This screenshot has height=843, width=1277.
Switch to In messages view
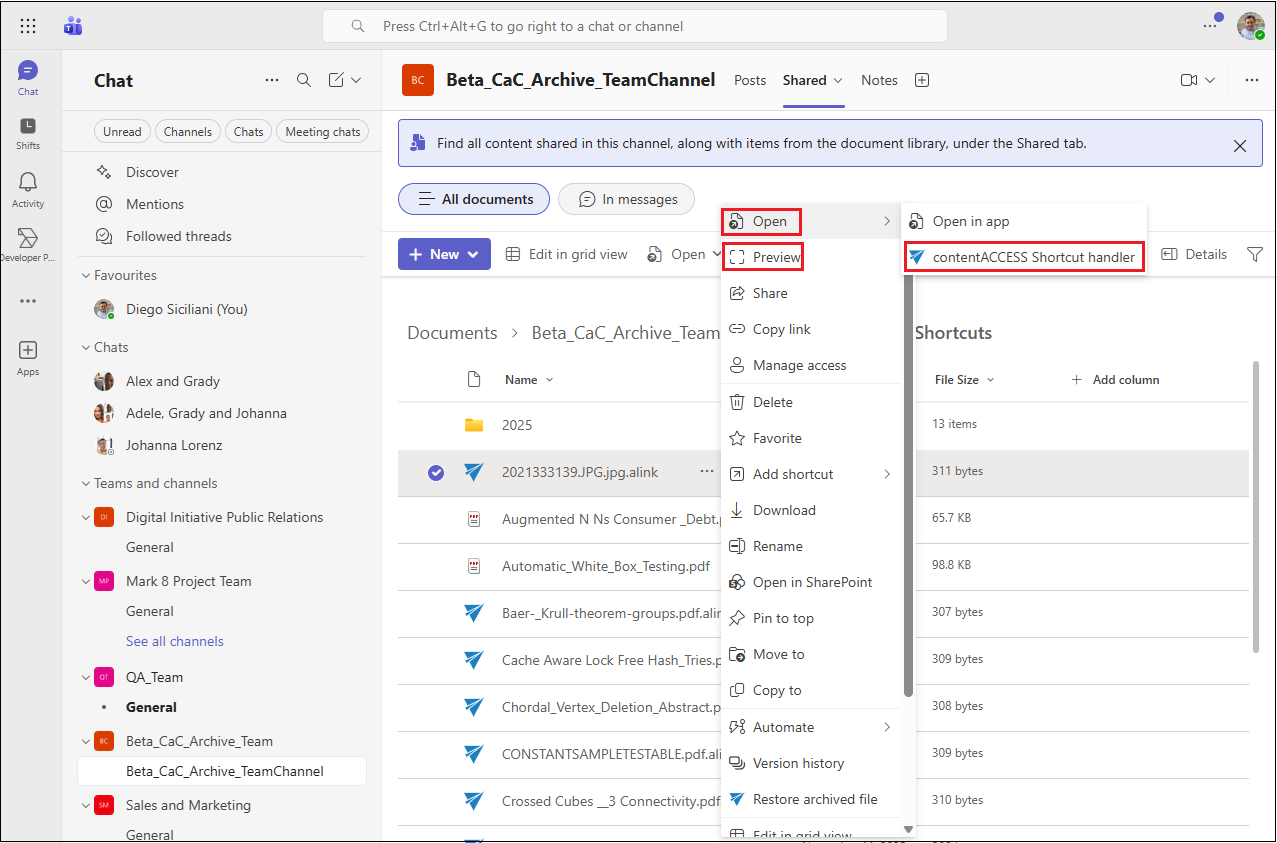tap(626, 200)
